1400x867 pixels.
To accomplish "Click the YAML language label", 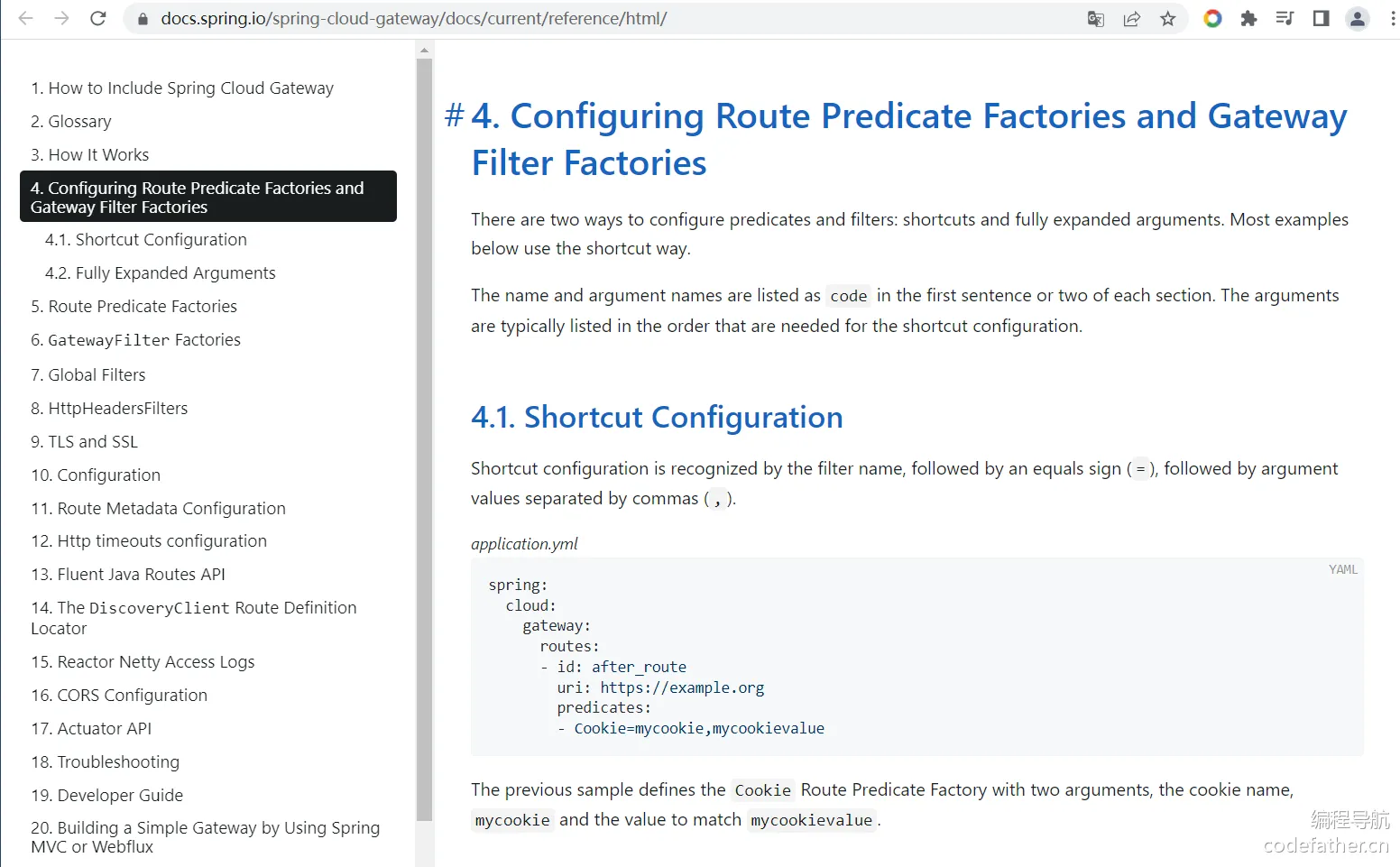I will tap(1343, 569).
